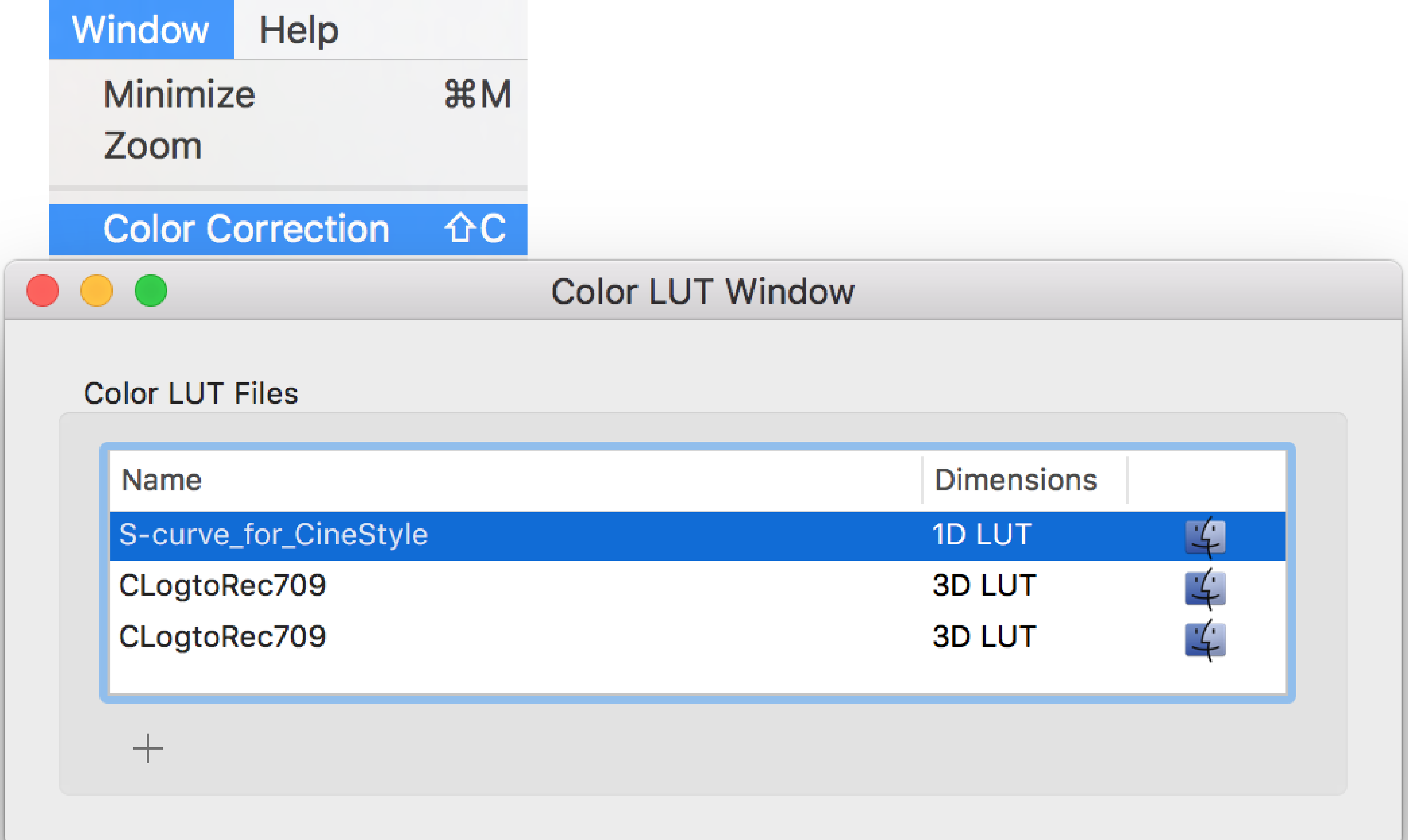Select the S-curve_for_CineStyle row
Screen dimensions: 1408x840
pyautogui.click(x=698, y=536)
